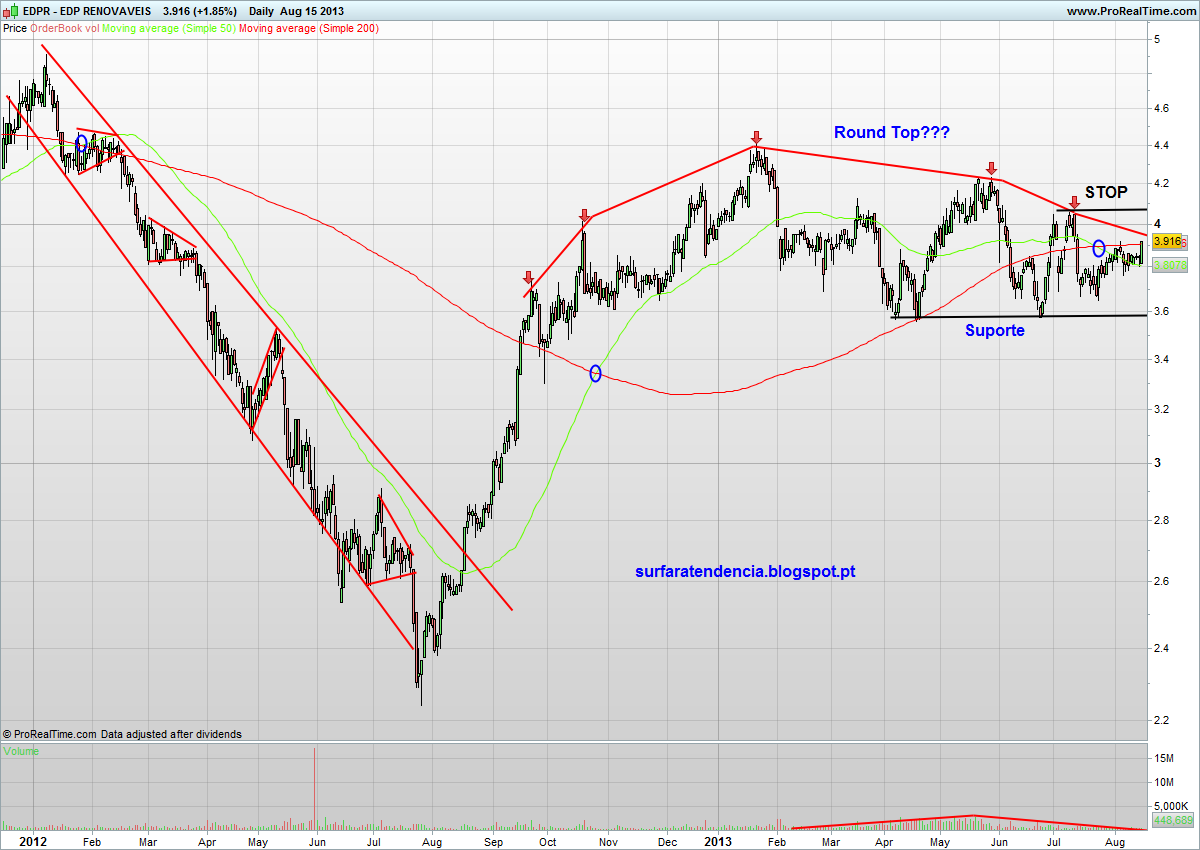Viewport: 1200px width, 850px height.
Task: Expand the Volume panel label
Action: coord(22,750)
